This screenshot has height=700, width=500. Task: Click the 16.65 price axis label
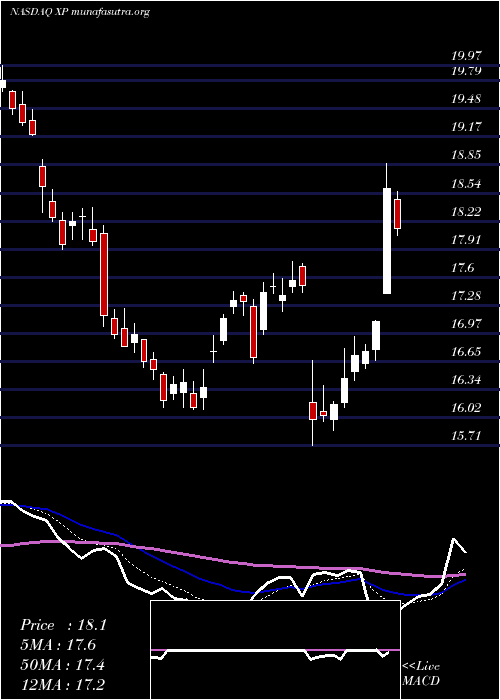tap(467, 352)
